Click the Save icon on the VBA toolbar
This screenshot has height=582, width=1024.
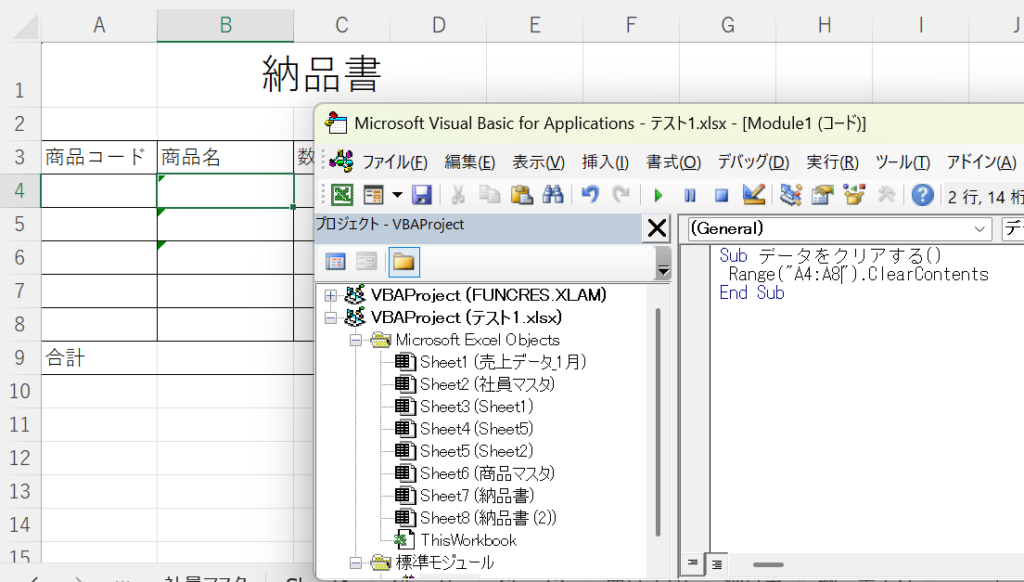click(422, 196)
